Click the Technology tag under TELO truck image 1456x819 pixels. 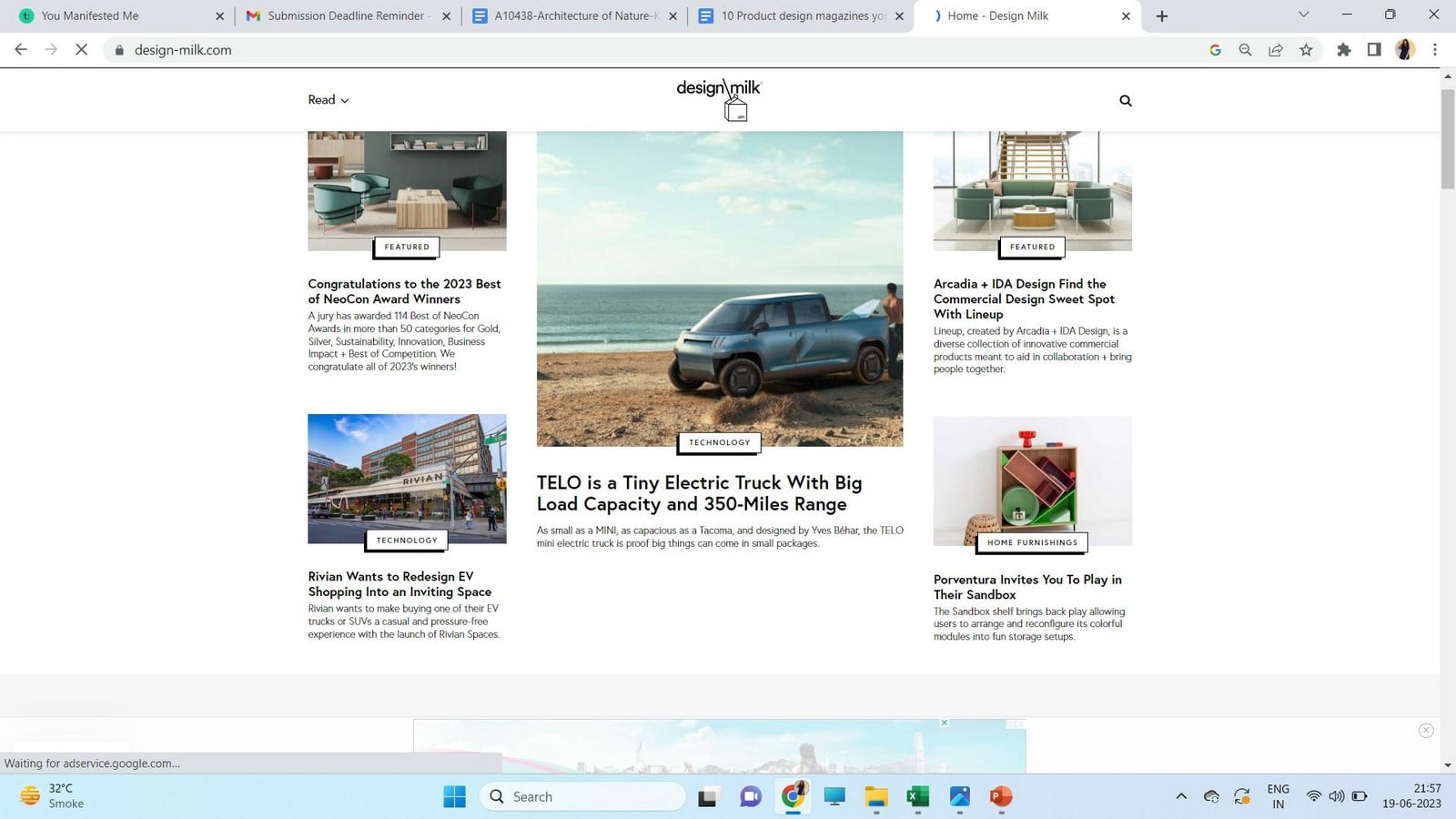tap(719, 442)
